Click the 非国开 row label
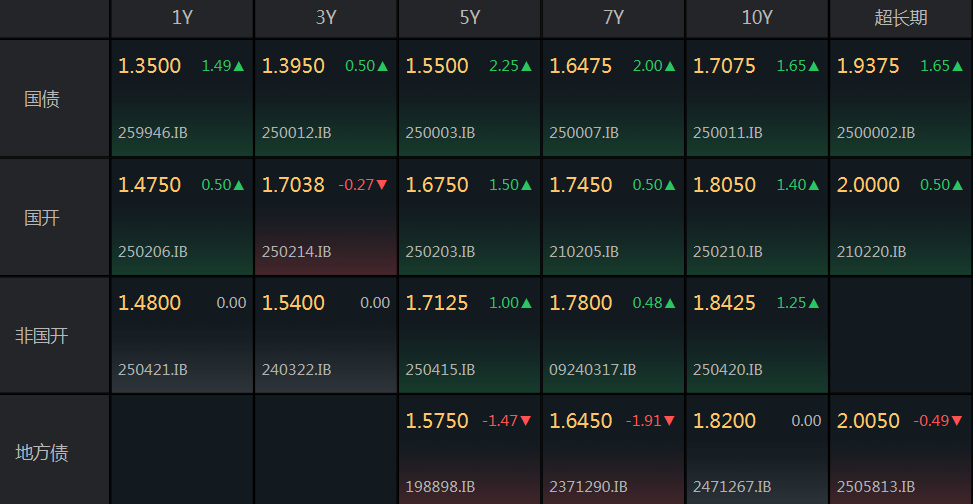This screenshot has height=504, width=973. tap(42, 336)
